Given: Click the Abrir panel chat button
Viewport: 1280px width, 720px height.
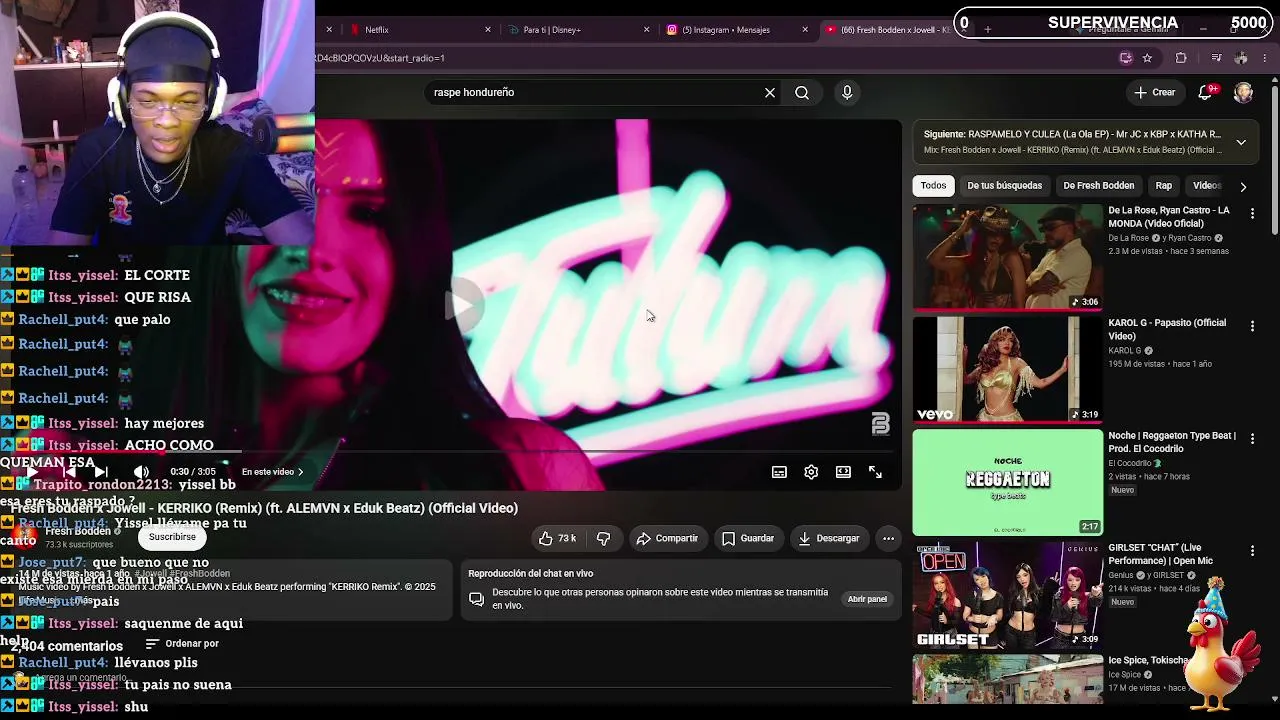Looking at the screenshot, I should click(867, 599).
